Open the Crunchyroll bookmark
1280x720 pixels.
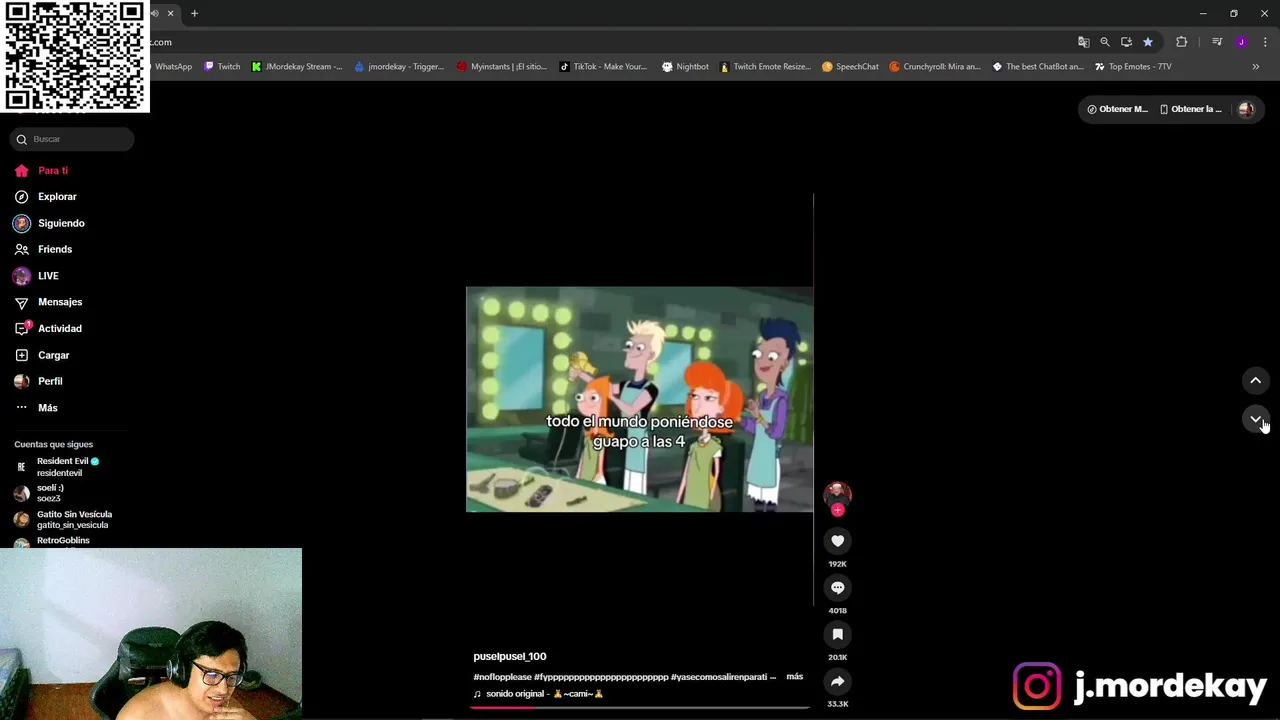[x=935, y=67]
